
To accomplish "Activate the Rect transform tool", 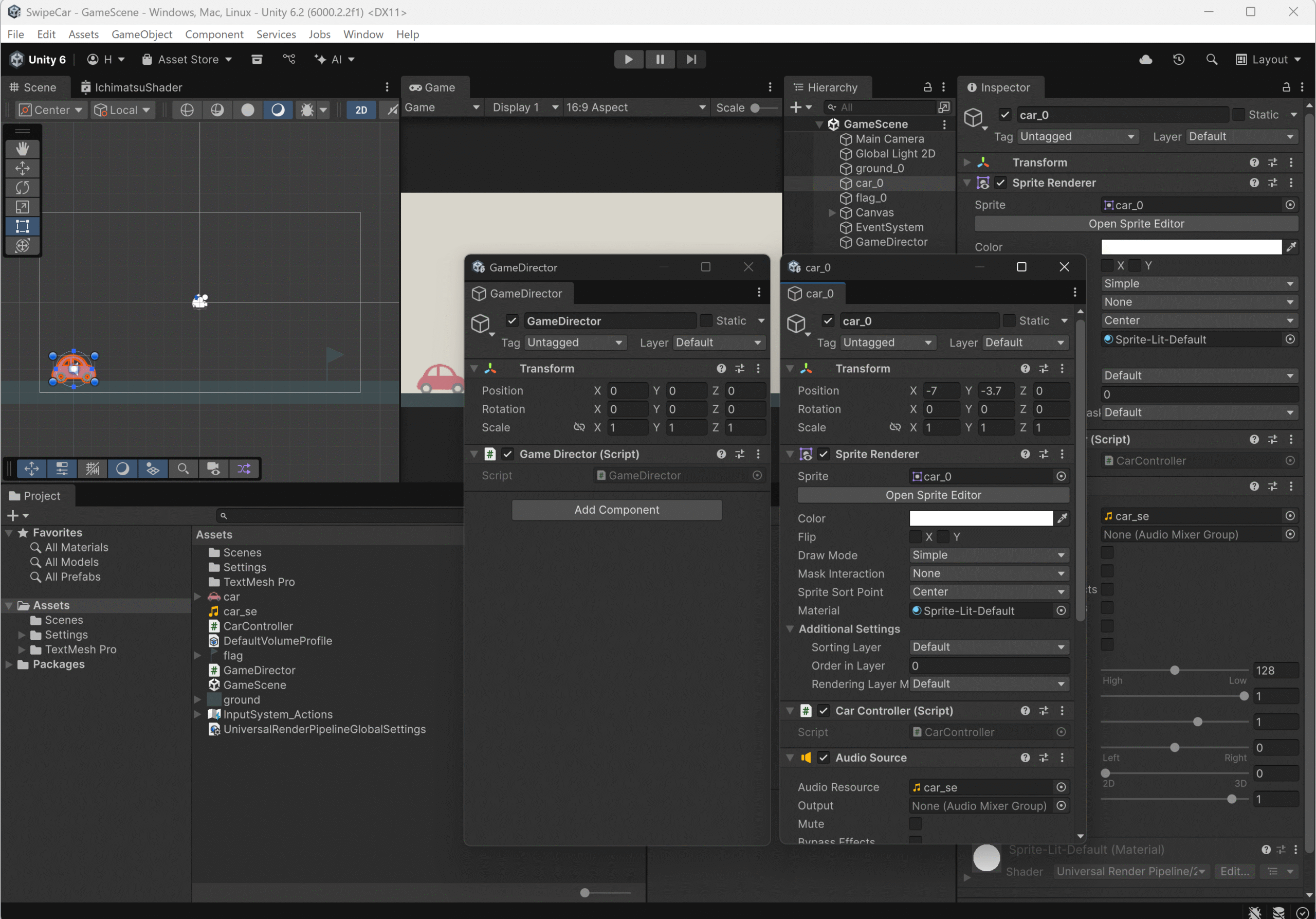I will (22, 226).
